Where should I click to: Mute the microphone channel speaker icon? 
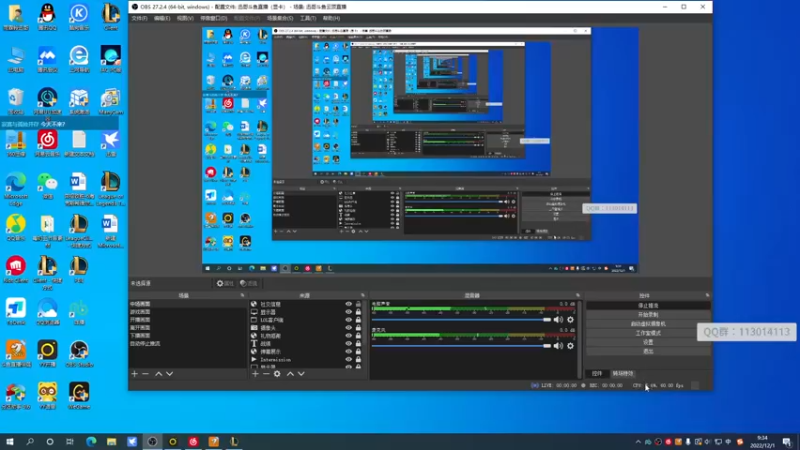(x=558, y=346)
